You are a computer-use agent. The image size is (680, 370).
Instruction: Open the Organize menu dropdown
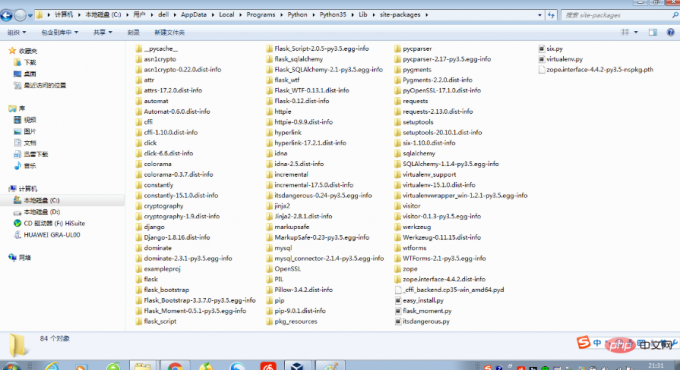click(x=17, y=33)
